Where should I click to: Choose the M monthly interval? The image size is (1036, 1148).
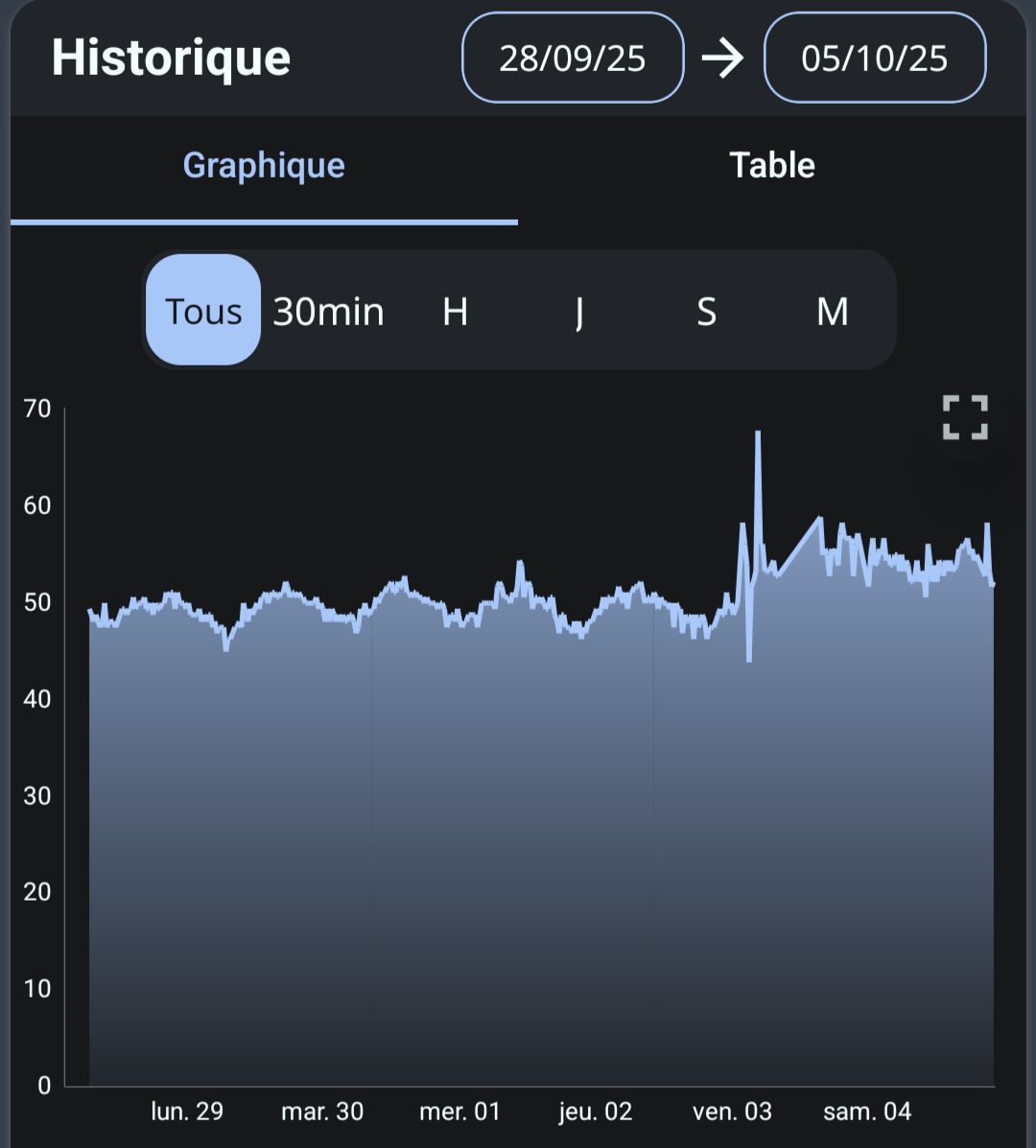(832, 311)
